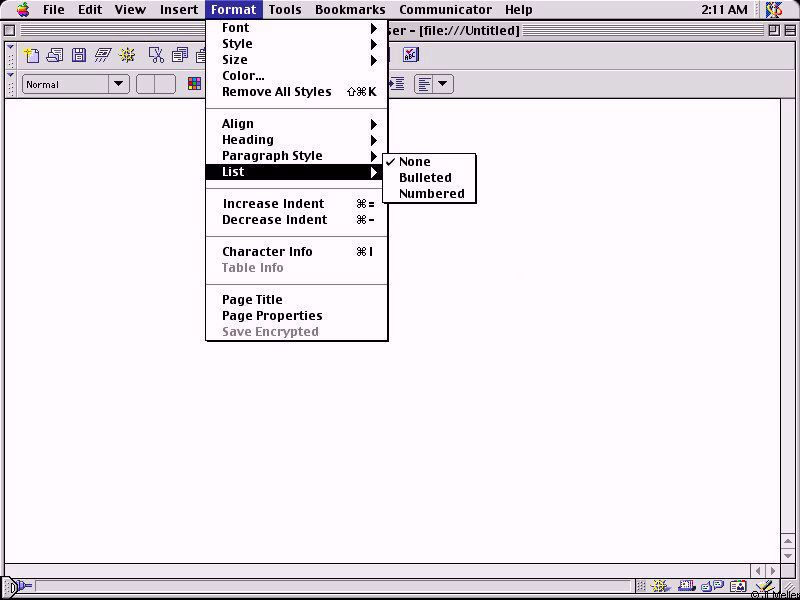Screen dimensions: 800x600
Task: Choose Remove All Styles
Action: 276,92
